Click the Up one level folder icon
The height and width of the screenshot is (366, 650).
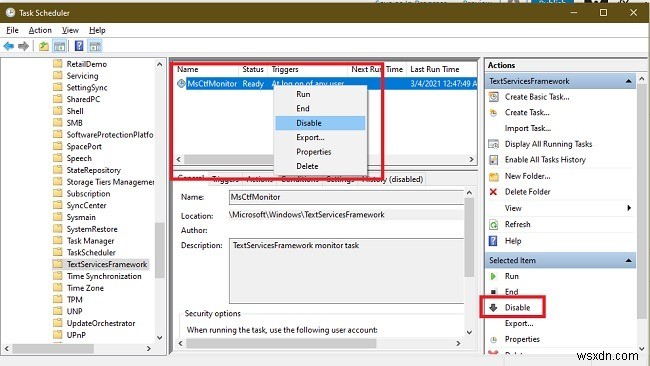coord(44,46)
